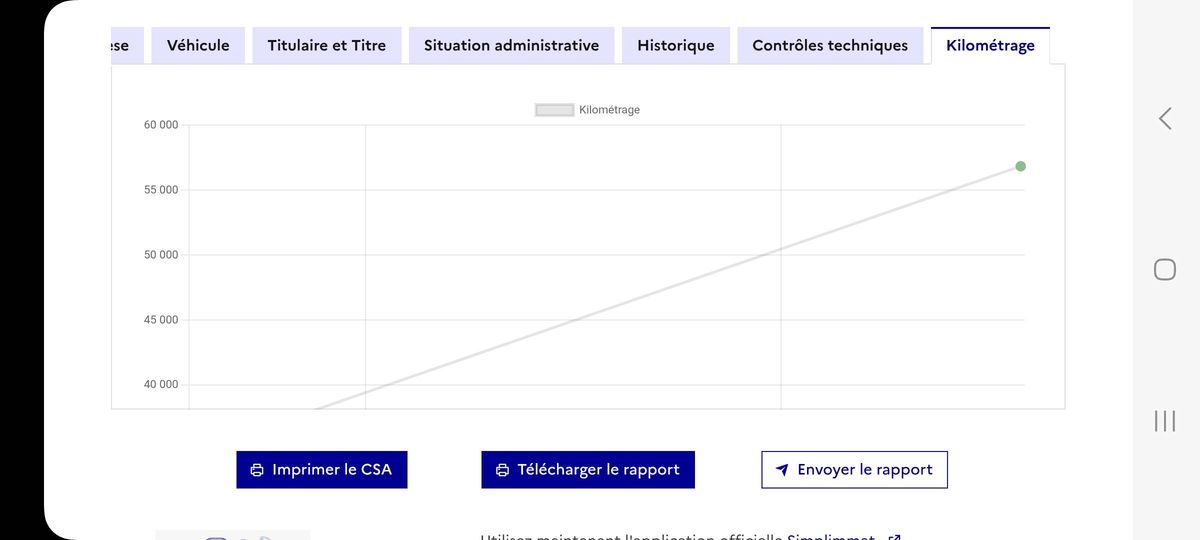Click Télécharger le rapport button
Screen dimensions: 1200x540
tap(588, 470)
